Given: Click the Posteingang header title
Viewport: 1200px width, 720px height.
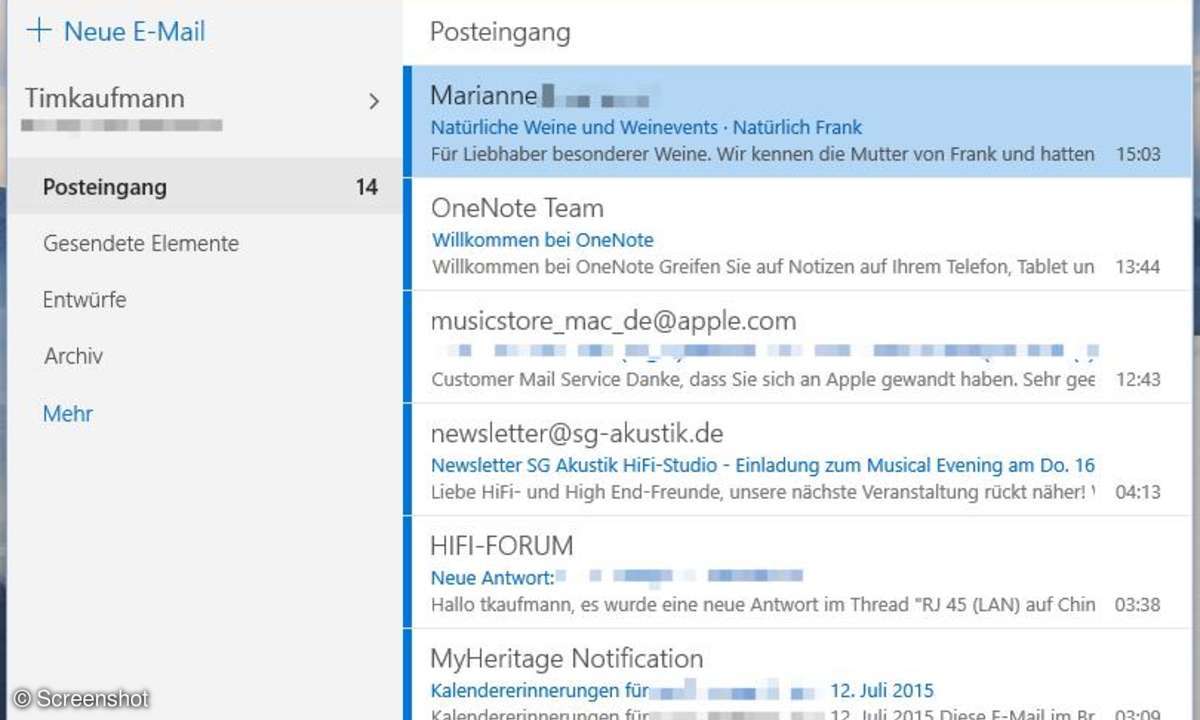Looking at the screenshot, I should pos(500,32).
